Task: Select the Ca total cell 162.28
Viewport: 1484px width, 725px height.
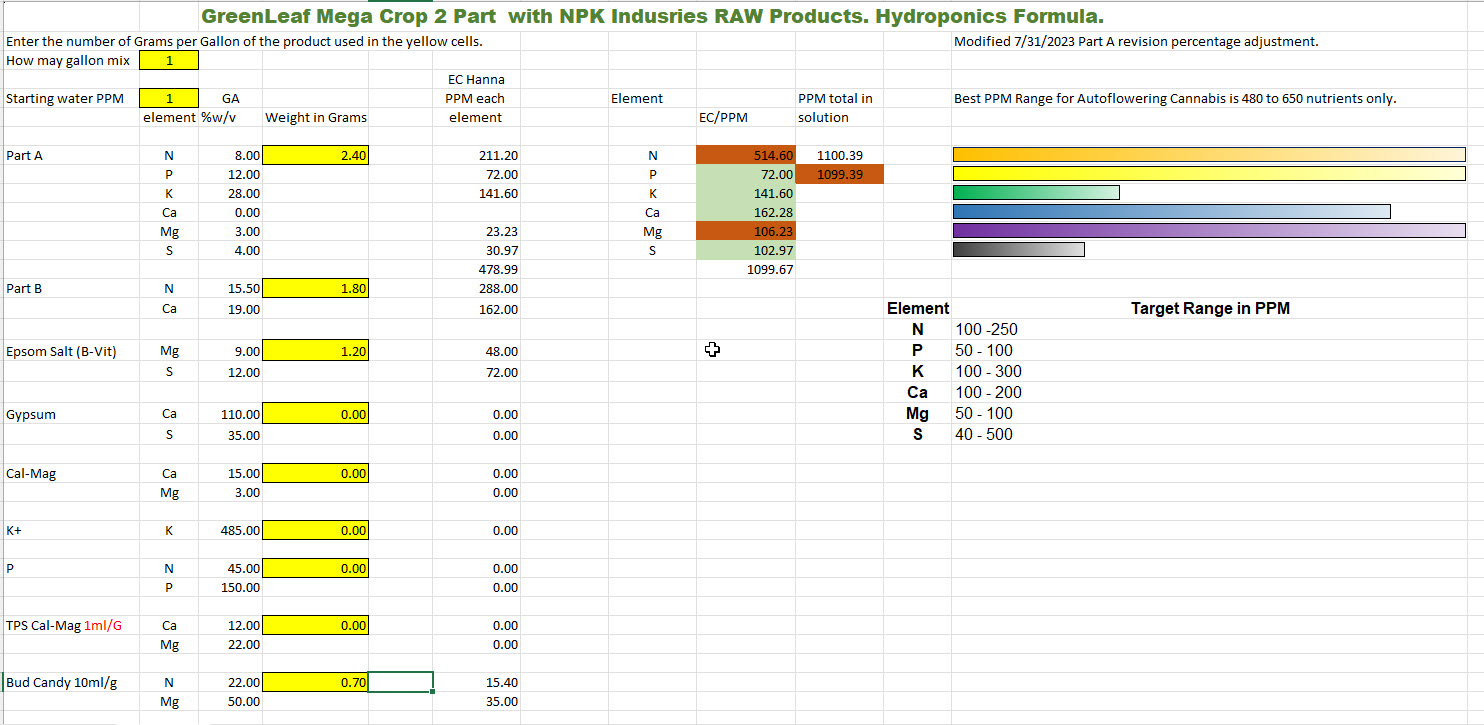Action: click(x=746, y=212)
